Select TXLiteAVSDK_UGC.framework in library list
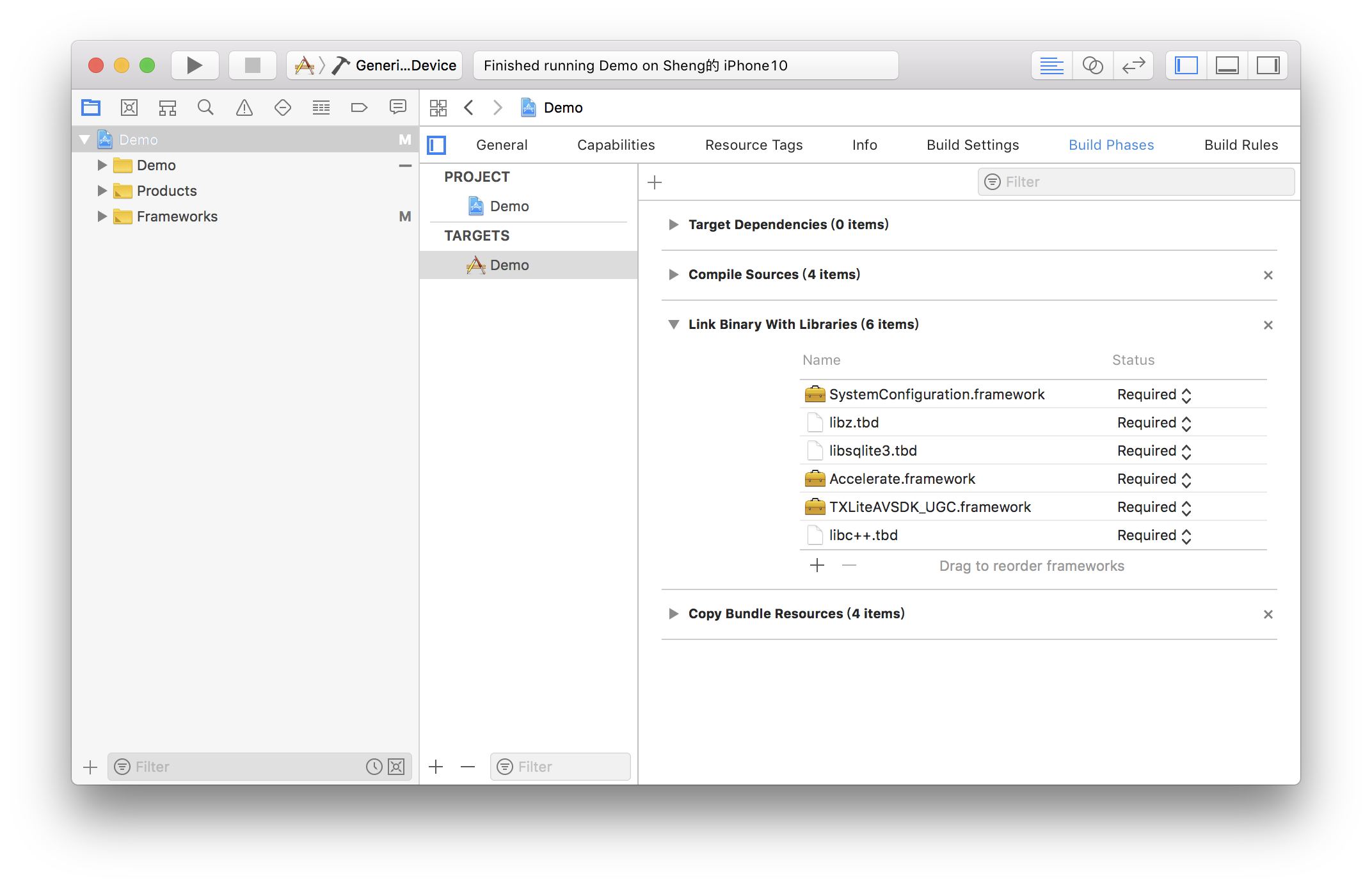 click(x=930, y=506)
